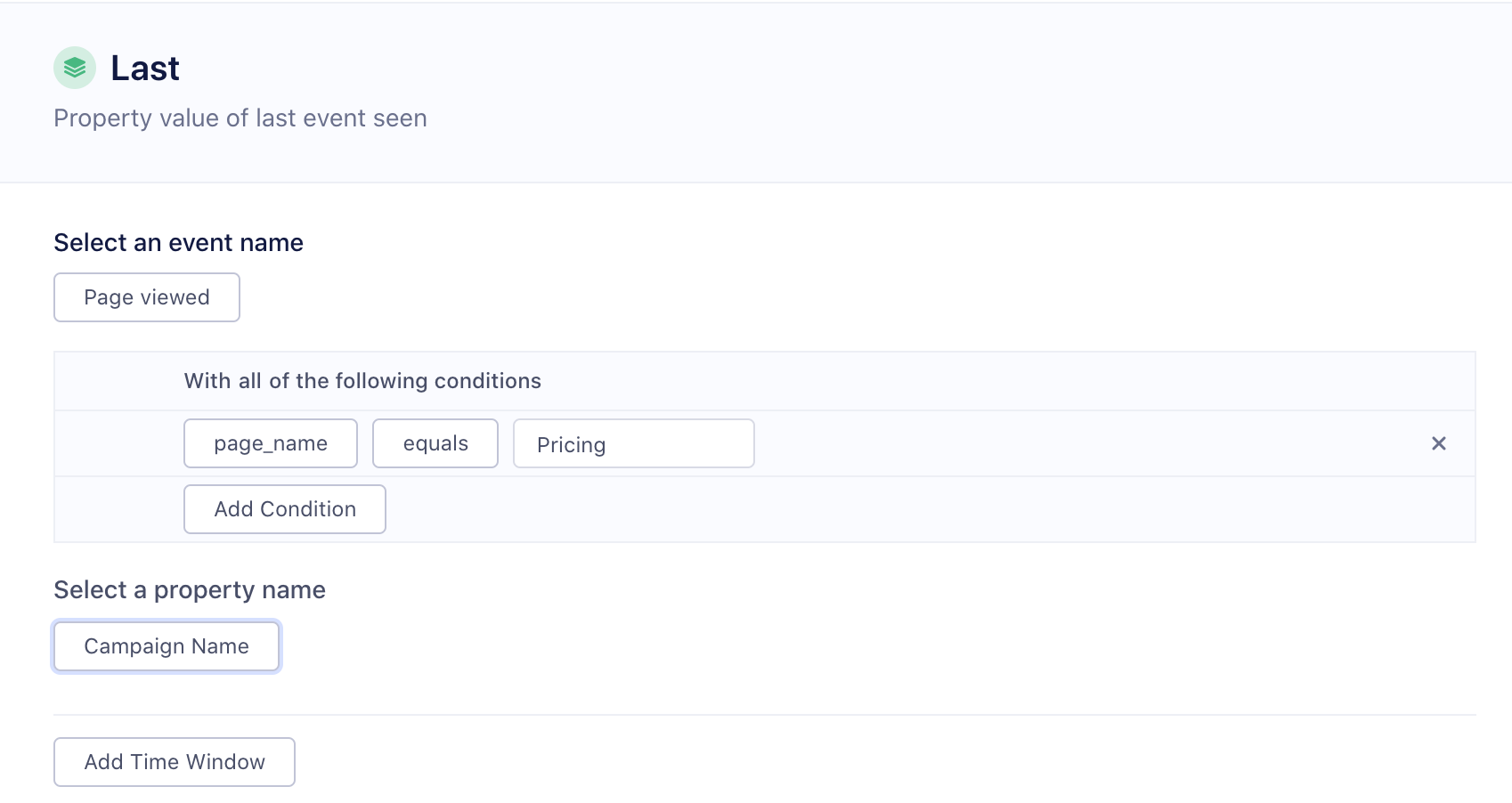The image size is (1512, 803).
Task: Click the Select an event name label
Action: point(178,243)
